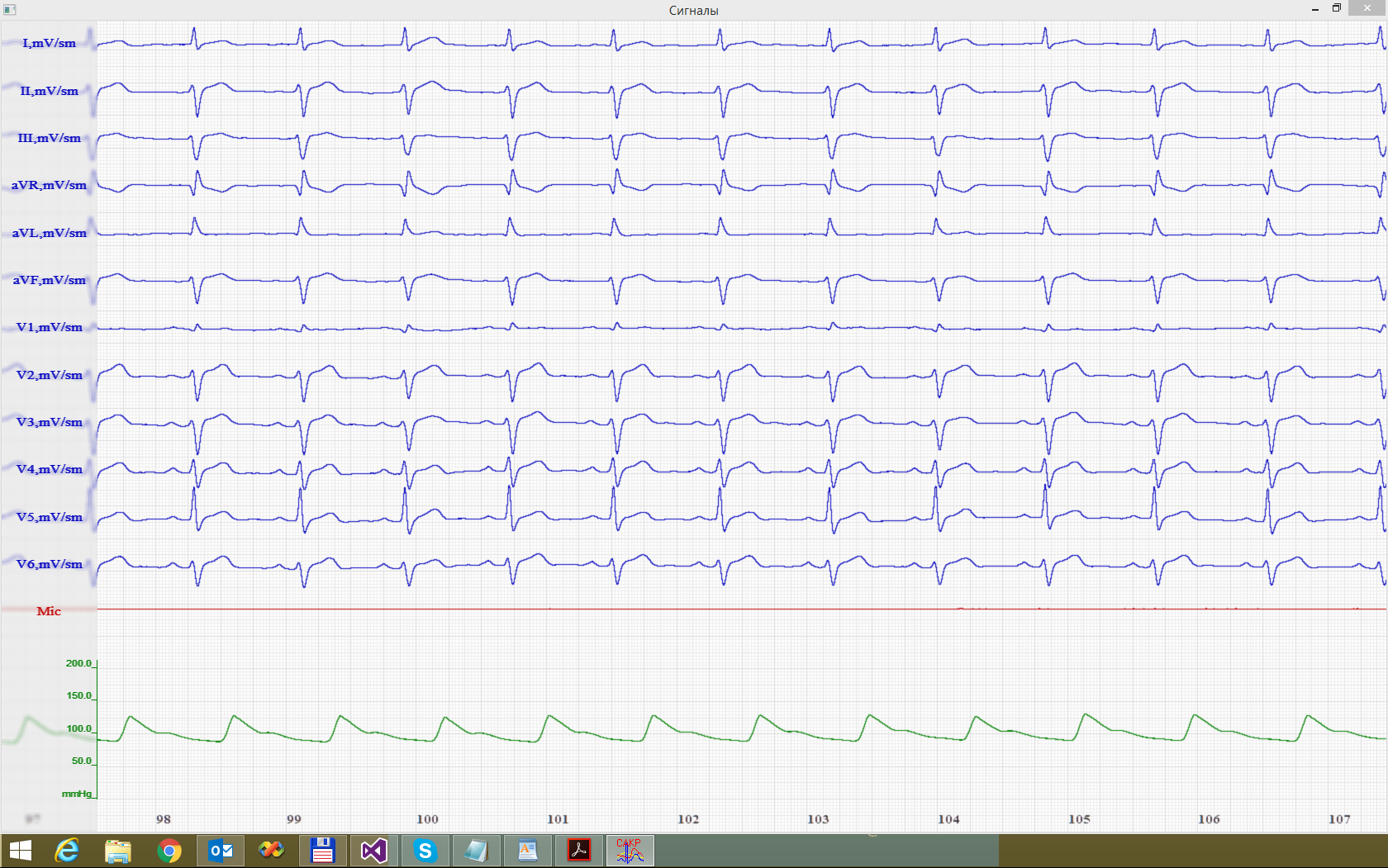Image resolution: width=1388 pixels, height=868 pixels.
Task: Jump to time marker 98
Action: [164, 819]
